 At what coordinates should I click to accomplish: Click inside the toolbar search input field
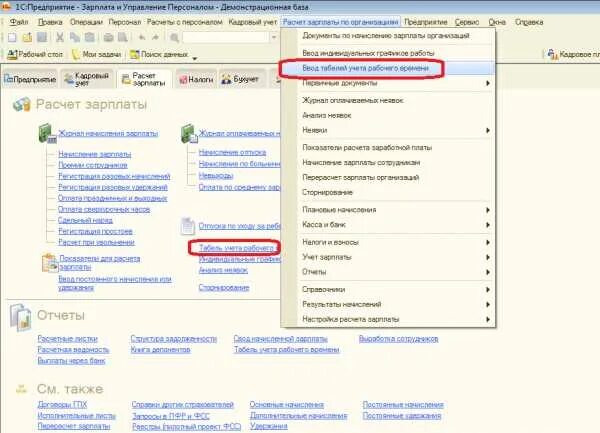pyautogui.click(x=226, y=37)
